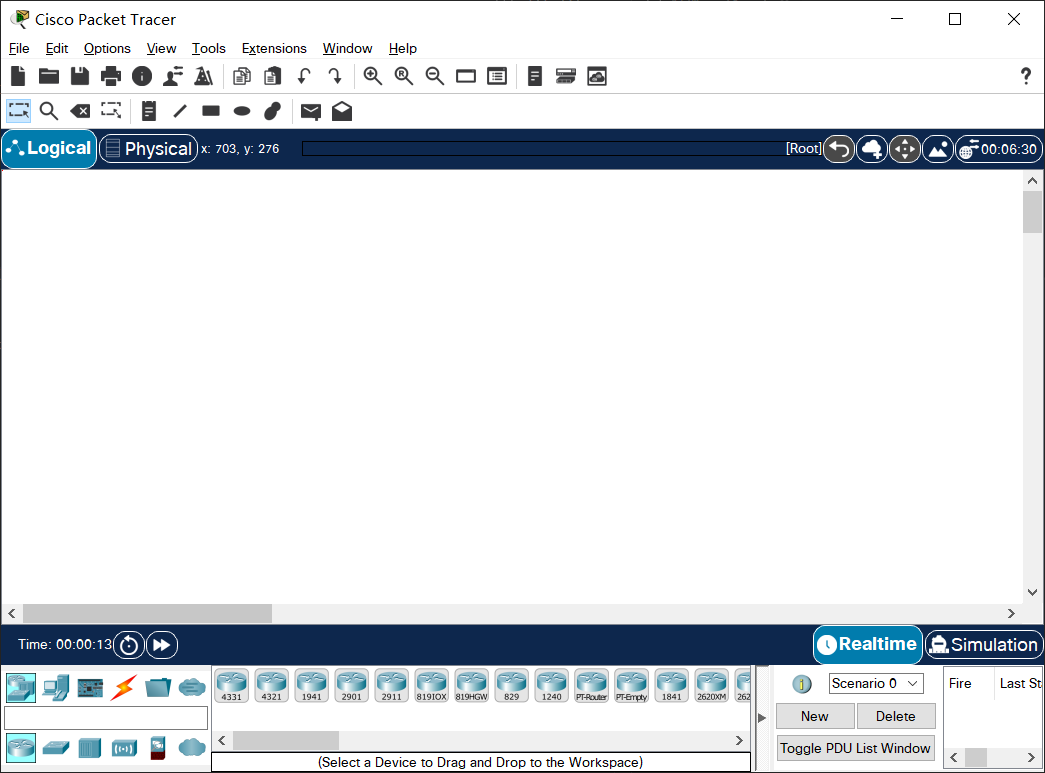Go back a level with the Back button
Screen dimensions: 1045x773
[839, 149]
